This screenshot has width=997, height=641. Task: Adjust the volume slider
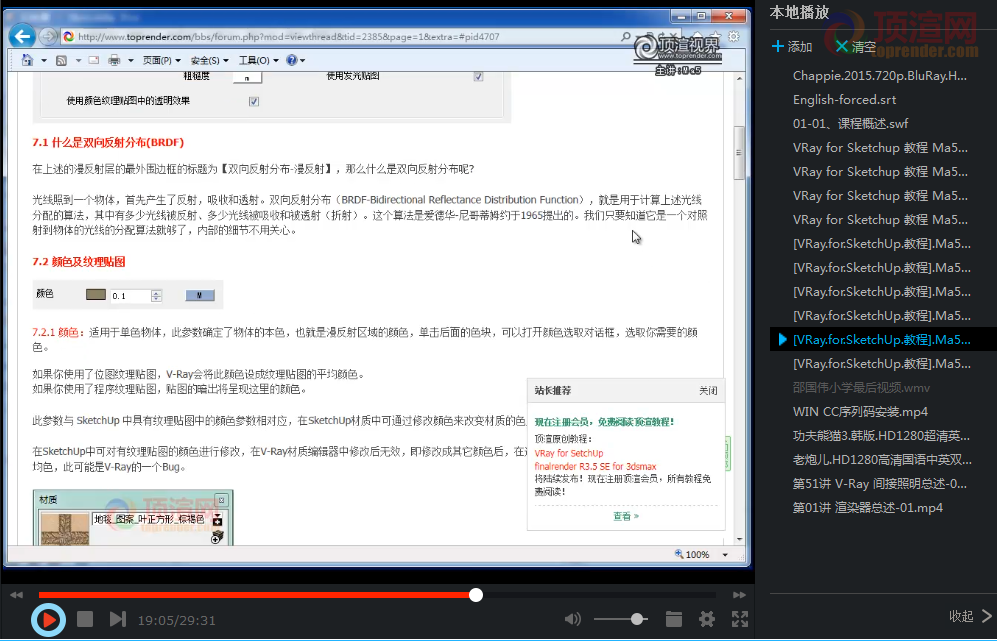pyautogui.click(x=621, y=619)
